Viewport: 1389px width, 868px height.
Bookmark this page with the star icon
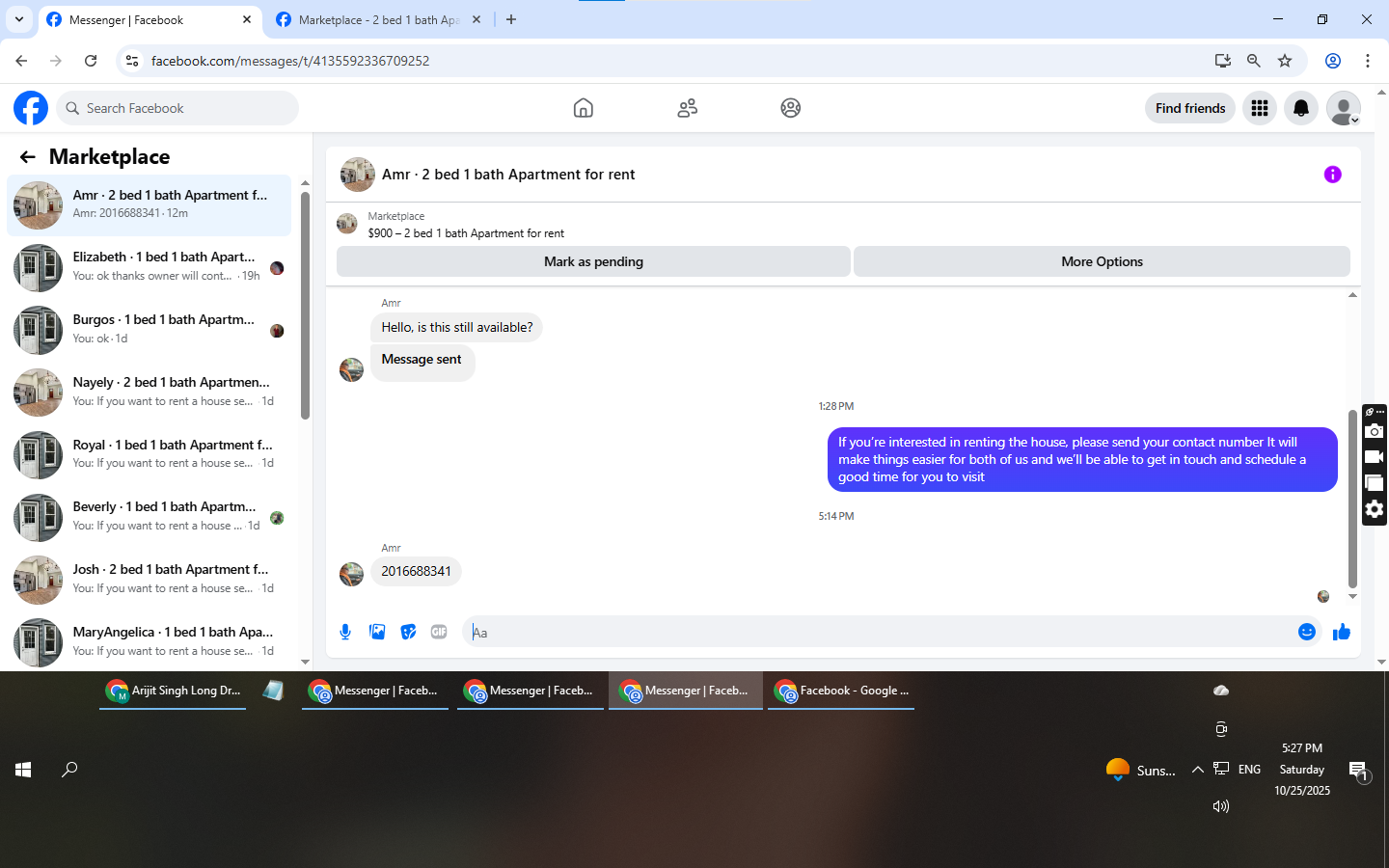(x=1284, y=61)
